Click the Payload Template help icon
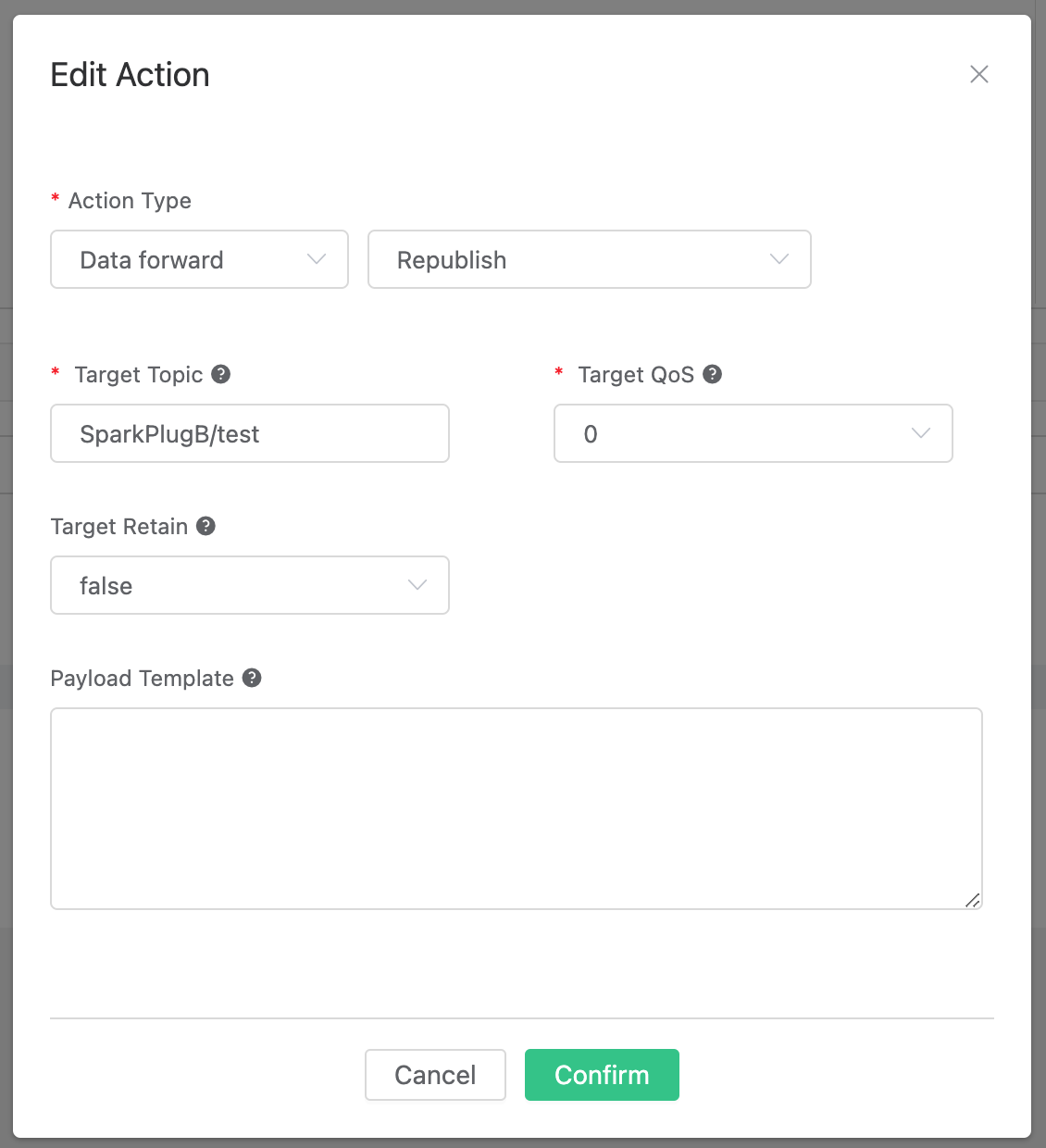This screenshot has height=1148, width=1046. 252,678
